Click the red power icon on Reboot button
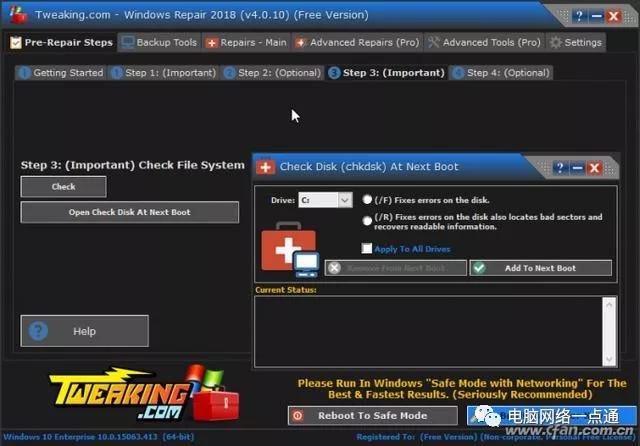 pyautogui.click(x=298, y=416)
